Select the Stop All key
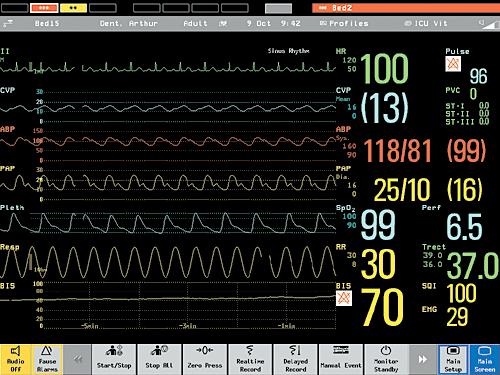500x375 pixels. click(x=159, y=360)
